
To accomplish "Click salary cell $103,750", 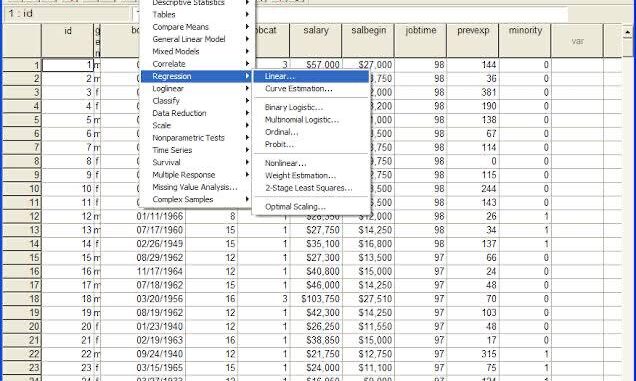I will pos(316,299).
